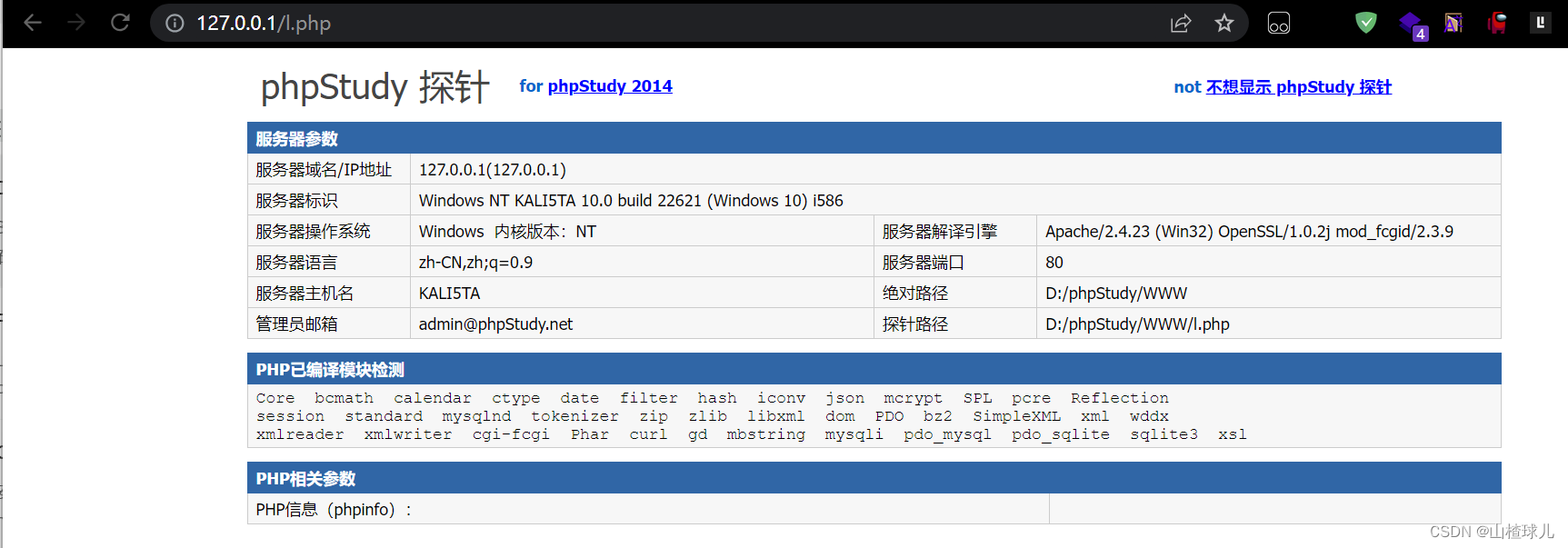Select the hostname value KALI5TA

pos(449,294)
